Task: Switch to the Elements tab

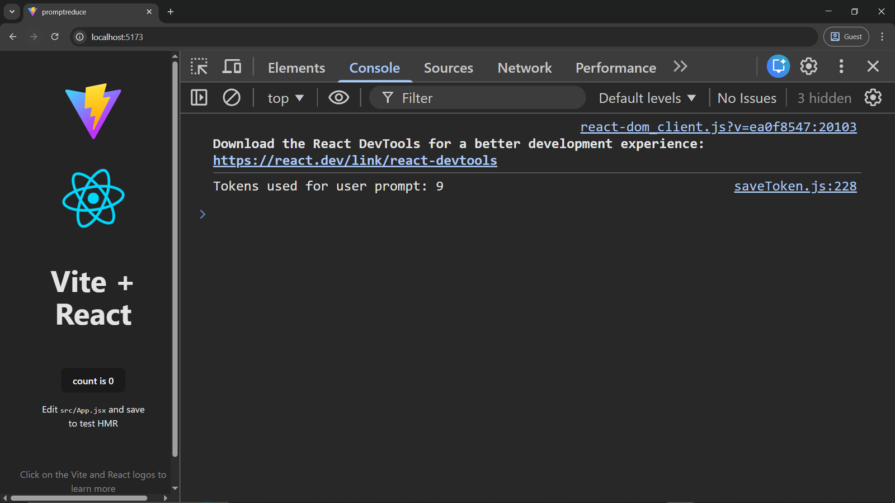Action: click(x=296, y=68)
